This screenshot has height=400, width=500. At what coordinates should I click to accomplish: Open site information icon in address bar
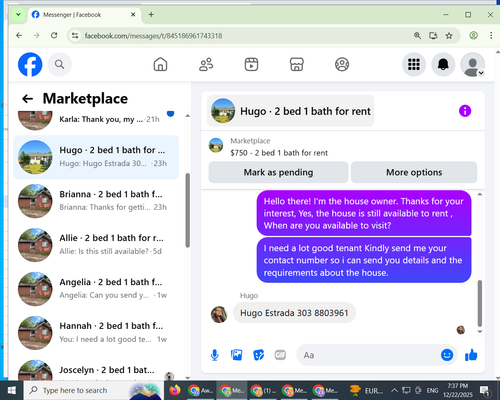click(x=75, y=36)
